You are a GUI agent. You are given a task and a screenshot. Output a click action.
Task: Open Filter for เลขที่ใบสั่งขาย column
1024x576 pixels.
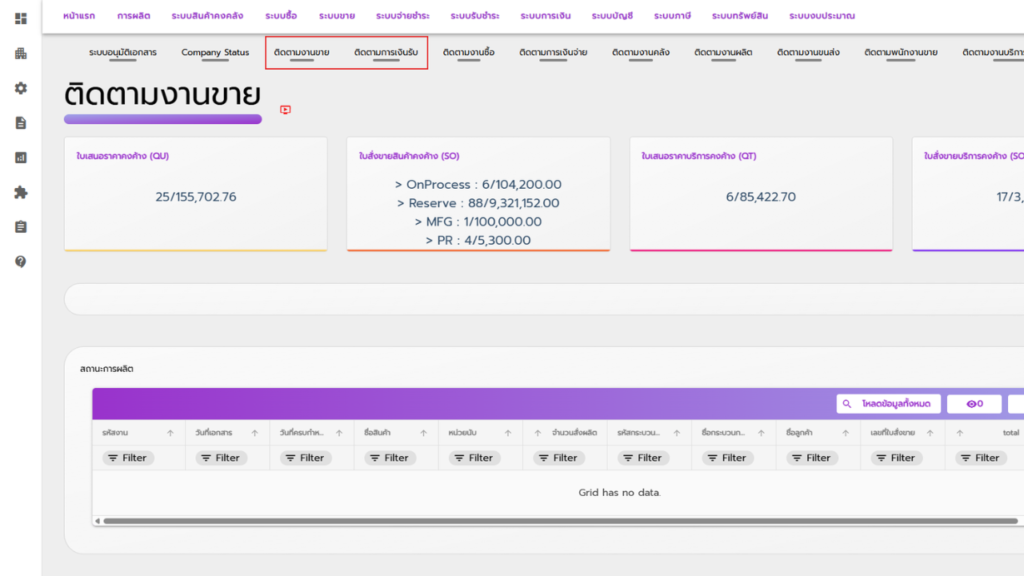895,458
